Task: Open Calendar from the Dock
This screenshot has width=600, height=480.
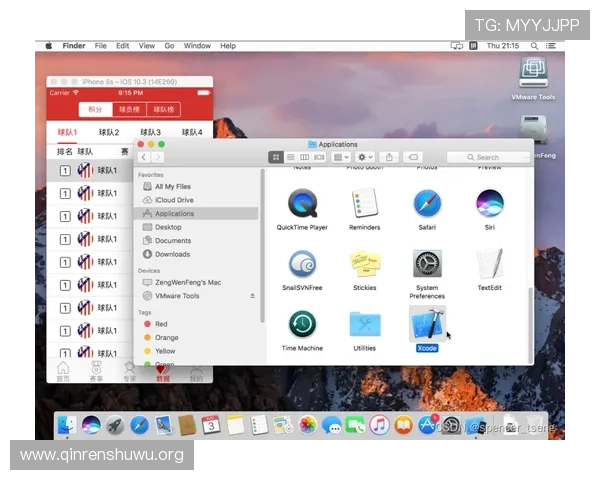Action: (211, 425)
